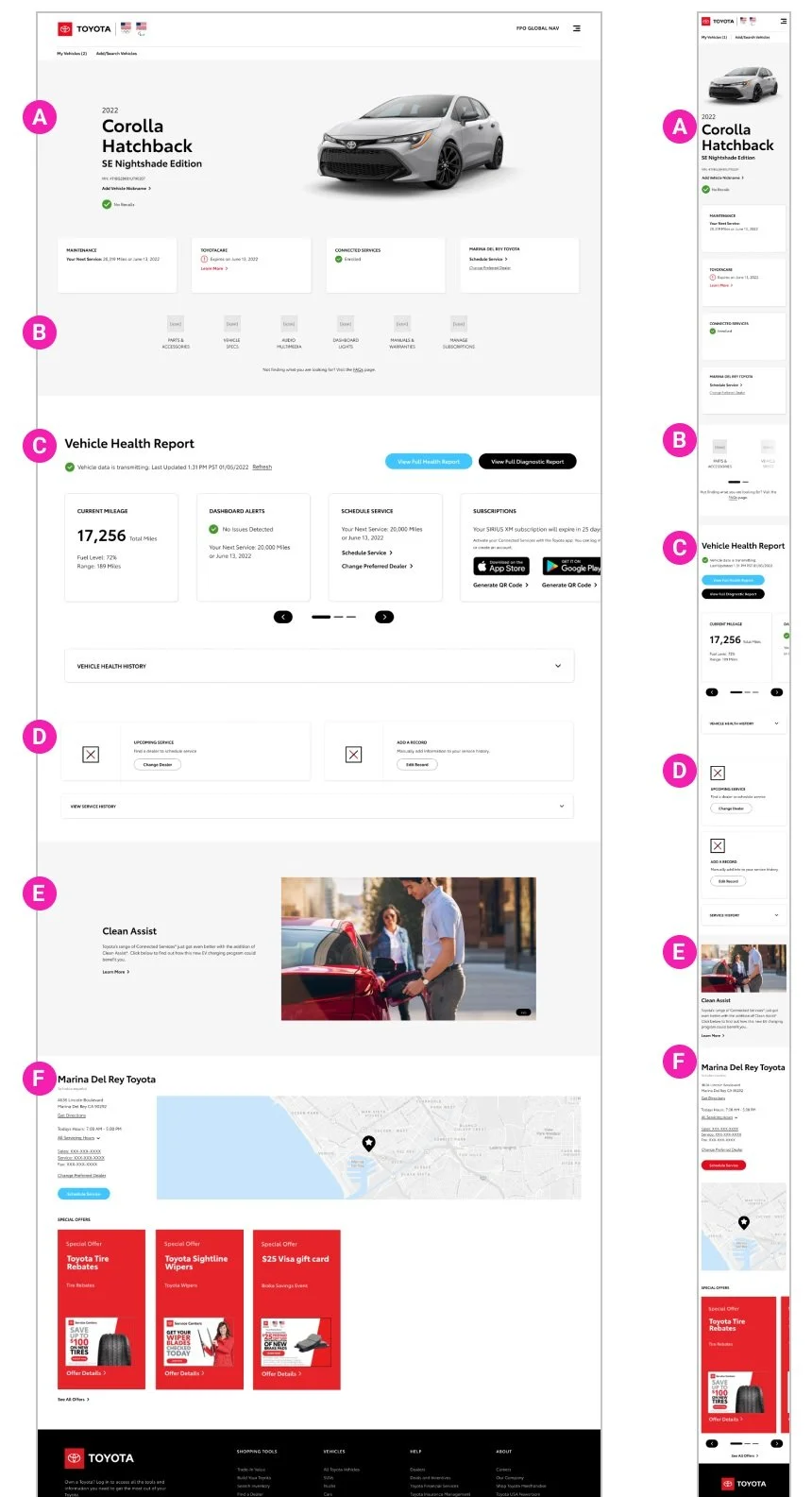The height and width of the screenshot is (1497, 812).
Task: Click previous arrow of desktop health report carousel
Action: [283, 617]
